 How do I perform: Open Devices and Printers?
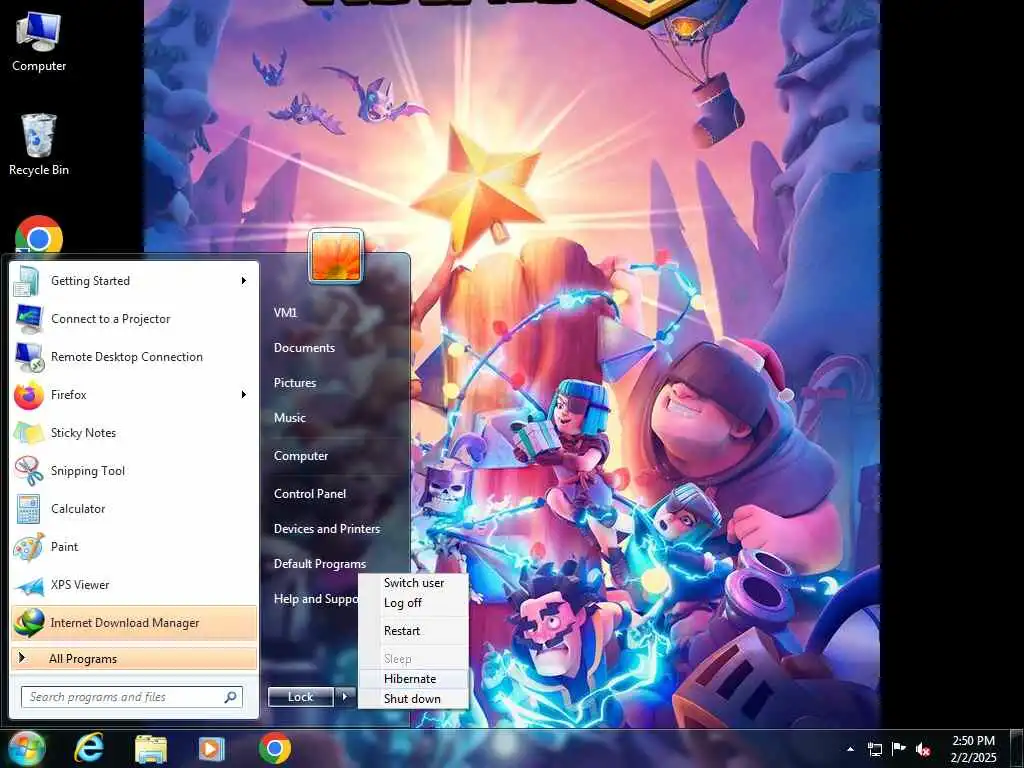click(x=327, y=529)
